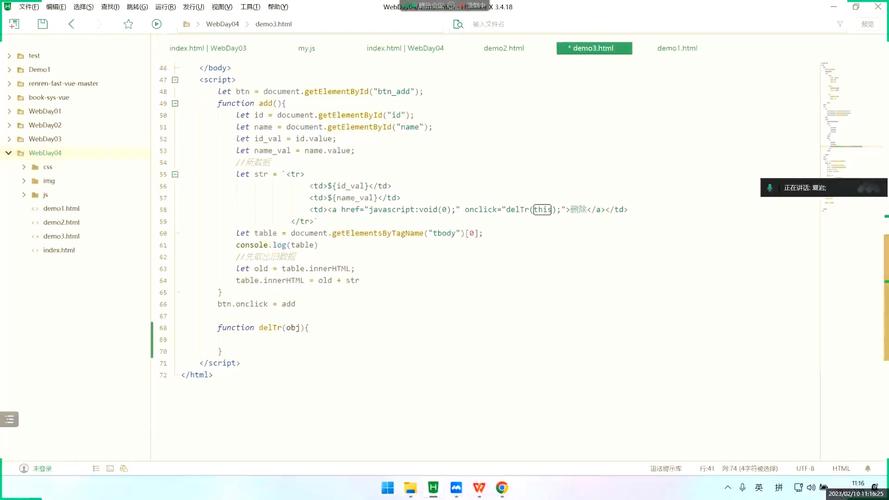Open the 文件(F) menu

[29, 7]
